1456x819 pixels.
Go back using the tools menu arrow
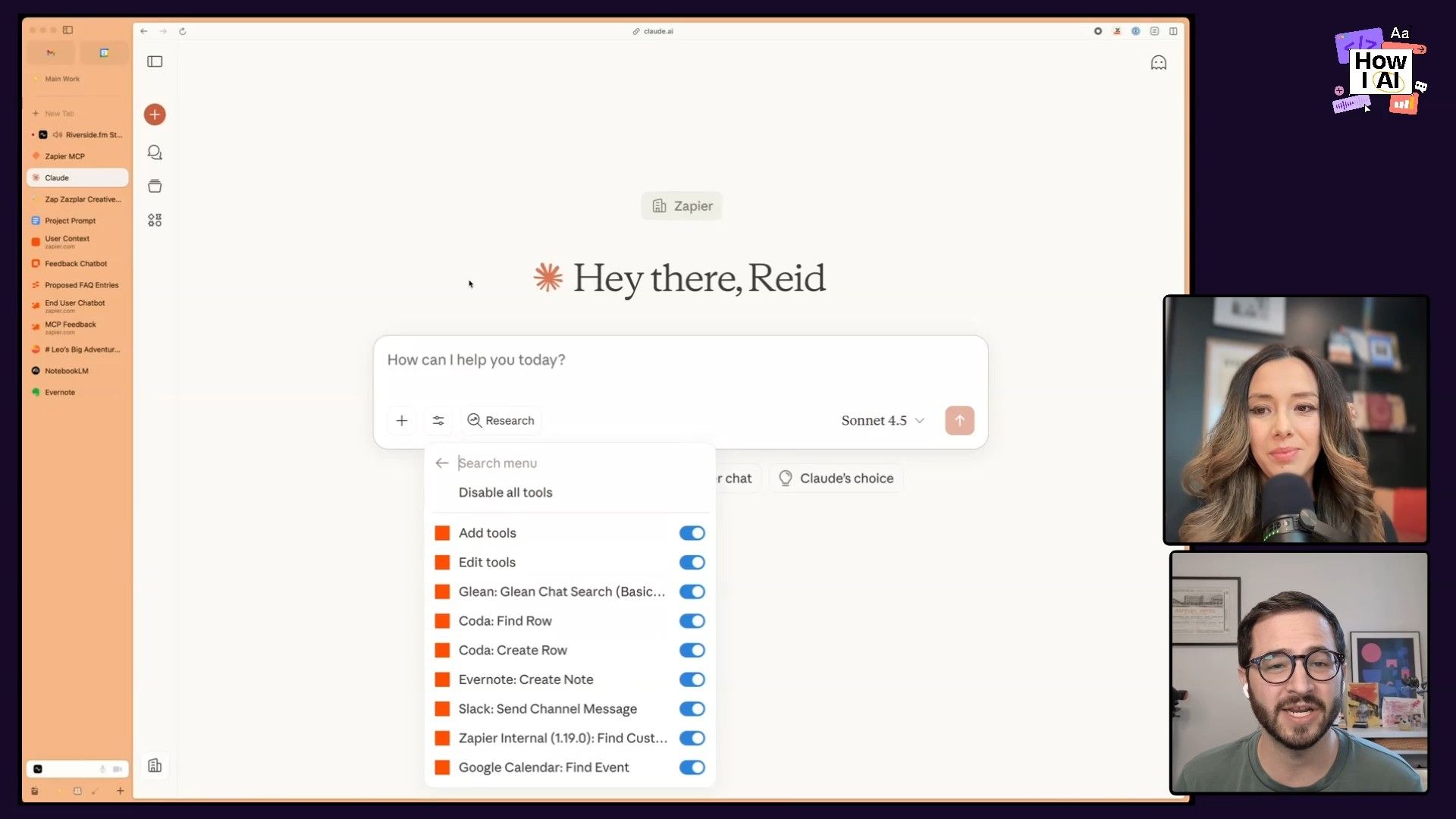[442, 463]
